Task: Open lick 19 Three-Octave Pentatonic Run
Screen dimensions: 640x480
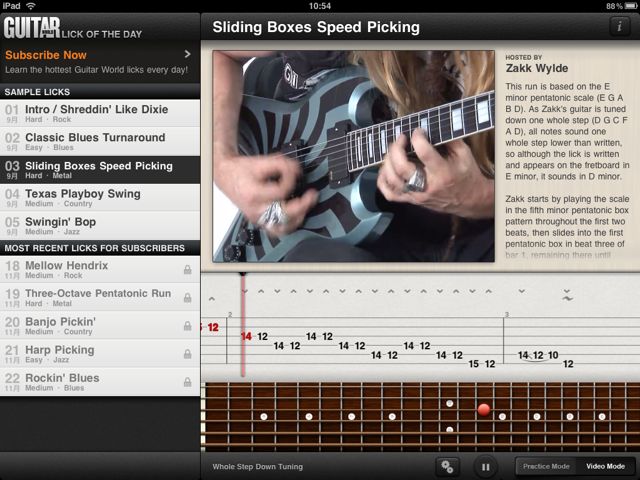Action: coord(100,298)
